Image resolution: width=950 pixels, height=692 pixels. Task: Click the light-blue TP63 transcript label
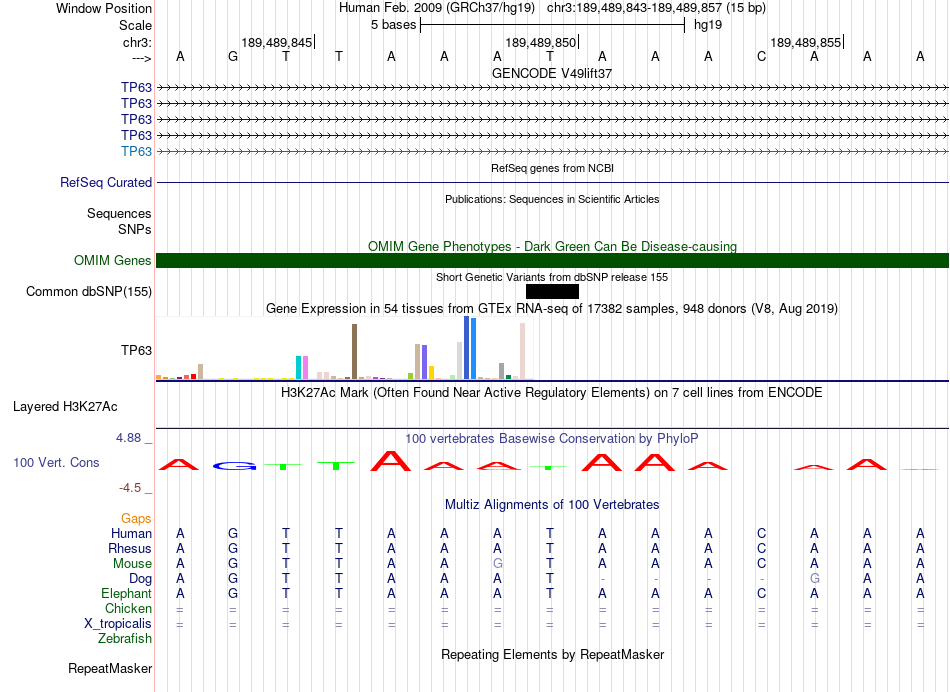(136, 151)
